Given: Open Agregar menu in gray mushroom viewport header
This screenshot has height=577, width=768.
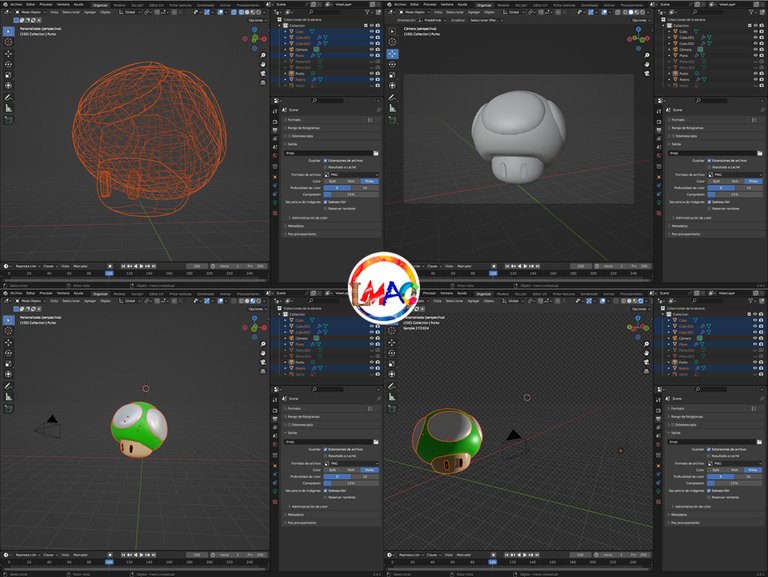Looking at the screenshot, I should (x=474, y=12).
